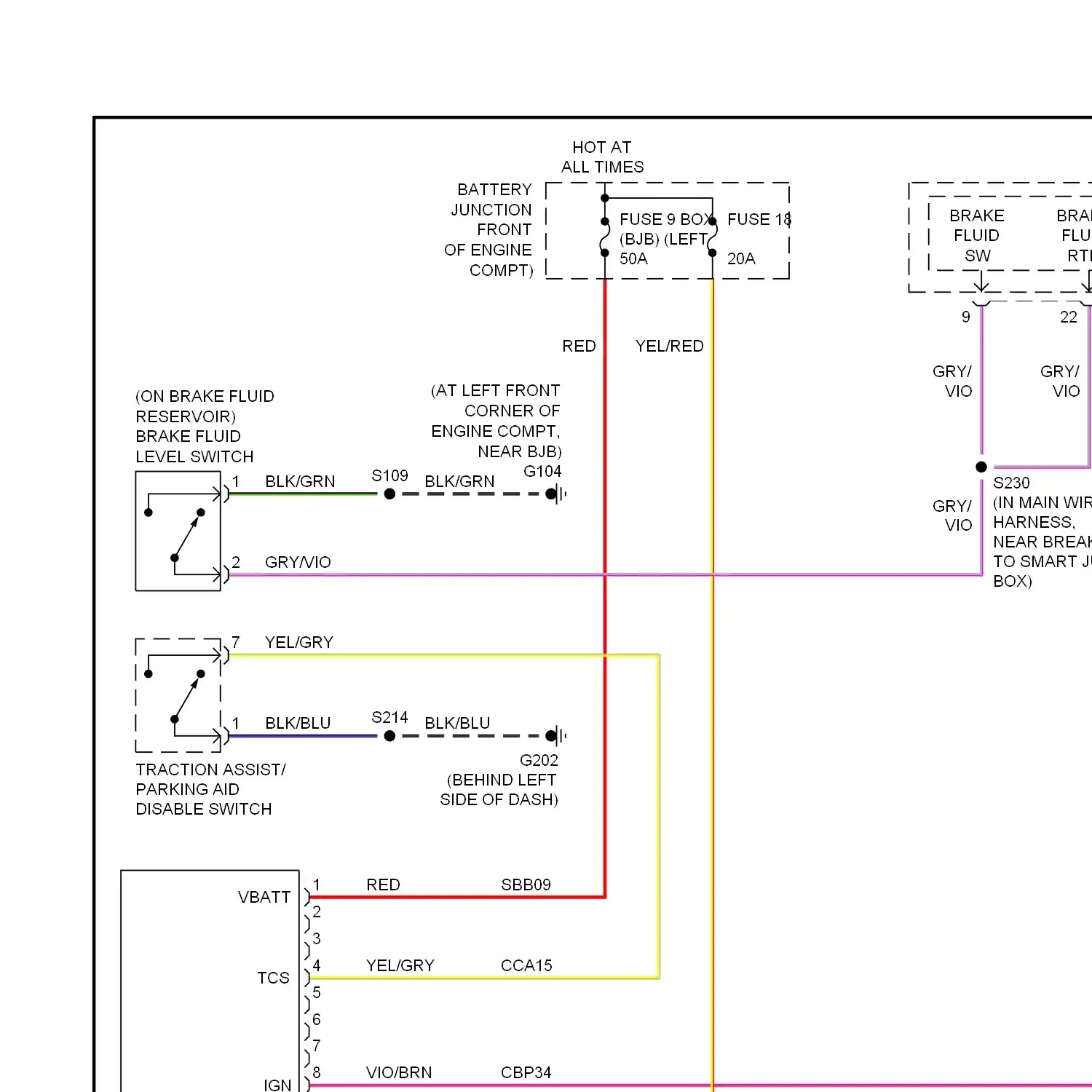This screenshot has width=1092, height=1092.
Task: Click the brake fluid level switch symbol box
Action: 178,531
